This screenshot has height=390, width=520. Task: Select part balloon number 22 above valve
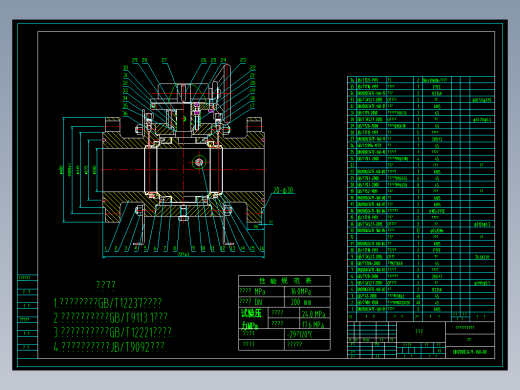coord(253,68)
